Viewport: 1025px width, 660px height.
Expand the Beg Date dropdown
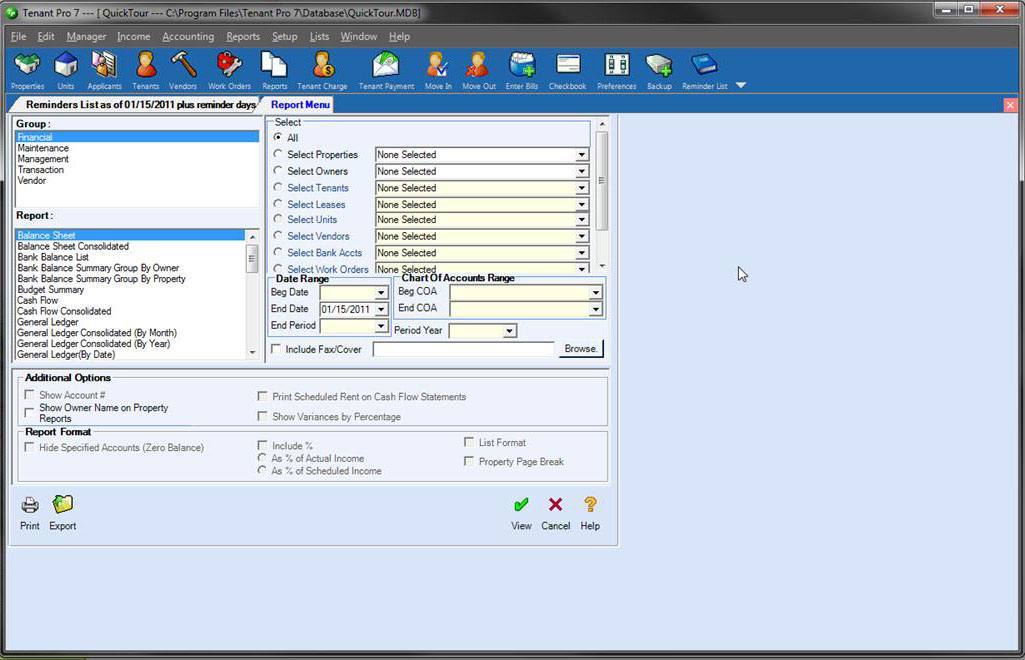(382, 292)
